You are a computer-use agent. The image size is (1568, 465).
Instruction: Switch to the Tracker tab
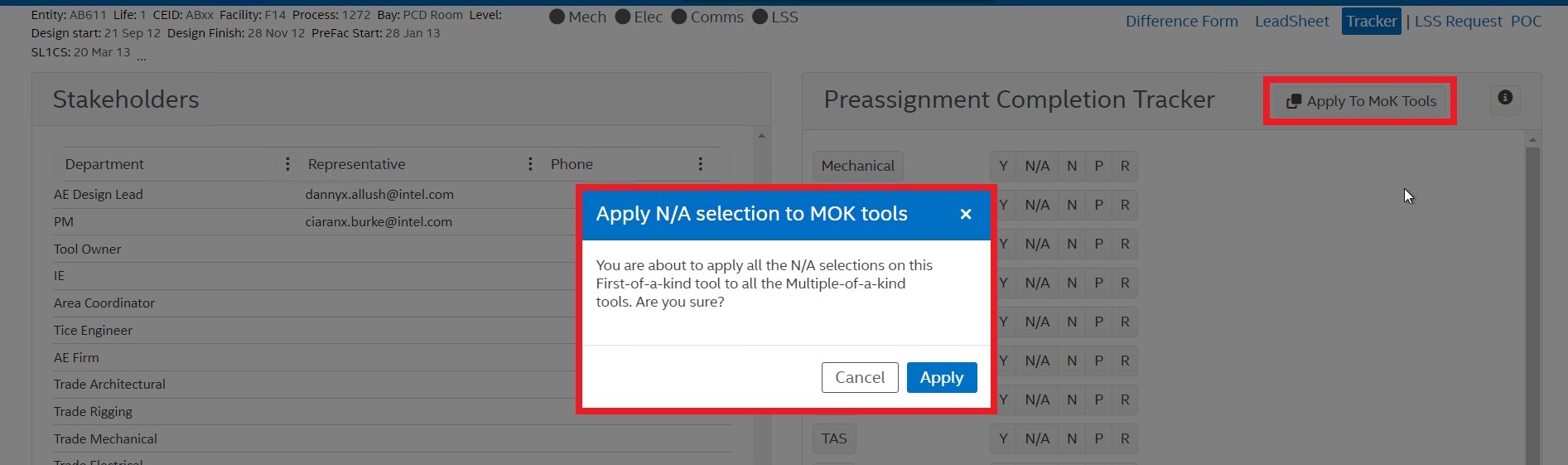pyautogui.click(x=1371, y=22)
